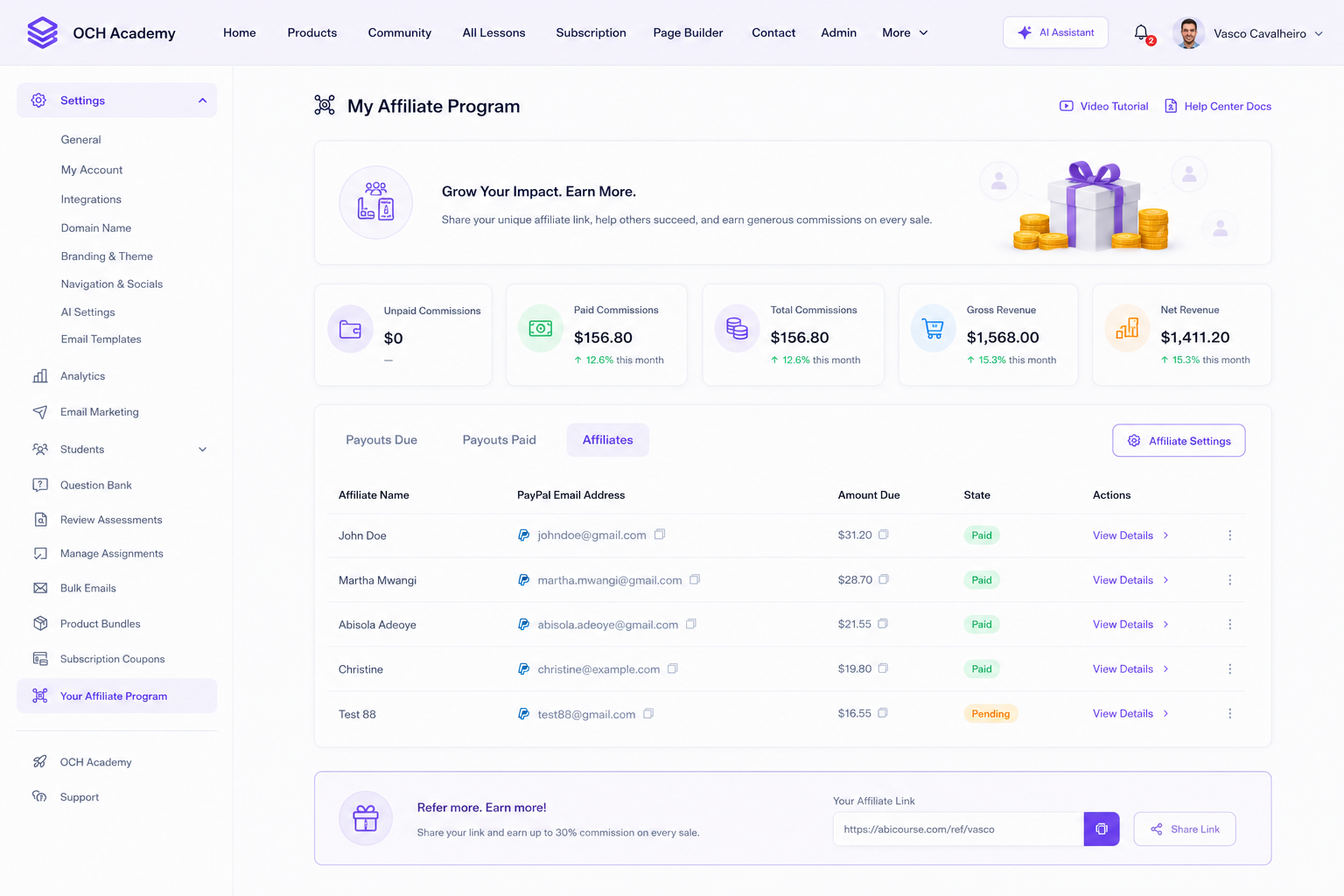The height and width of the screenshot is (896, 1344).
Task: Click the Paid Commissions cash icon
Action: pos(541,329)
